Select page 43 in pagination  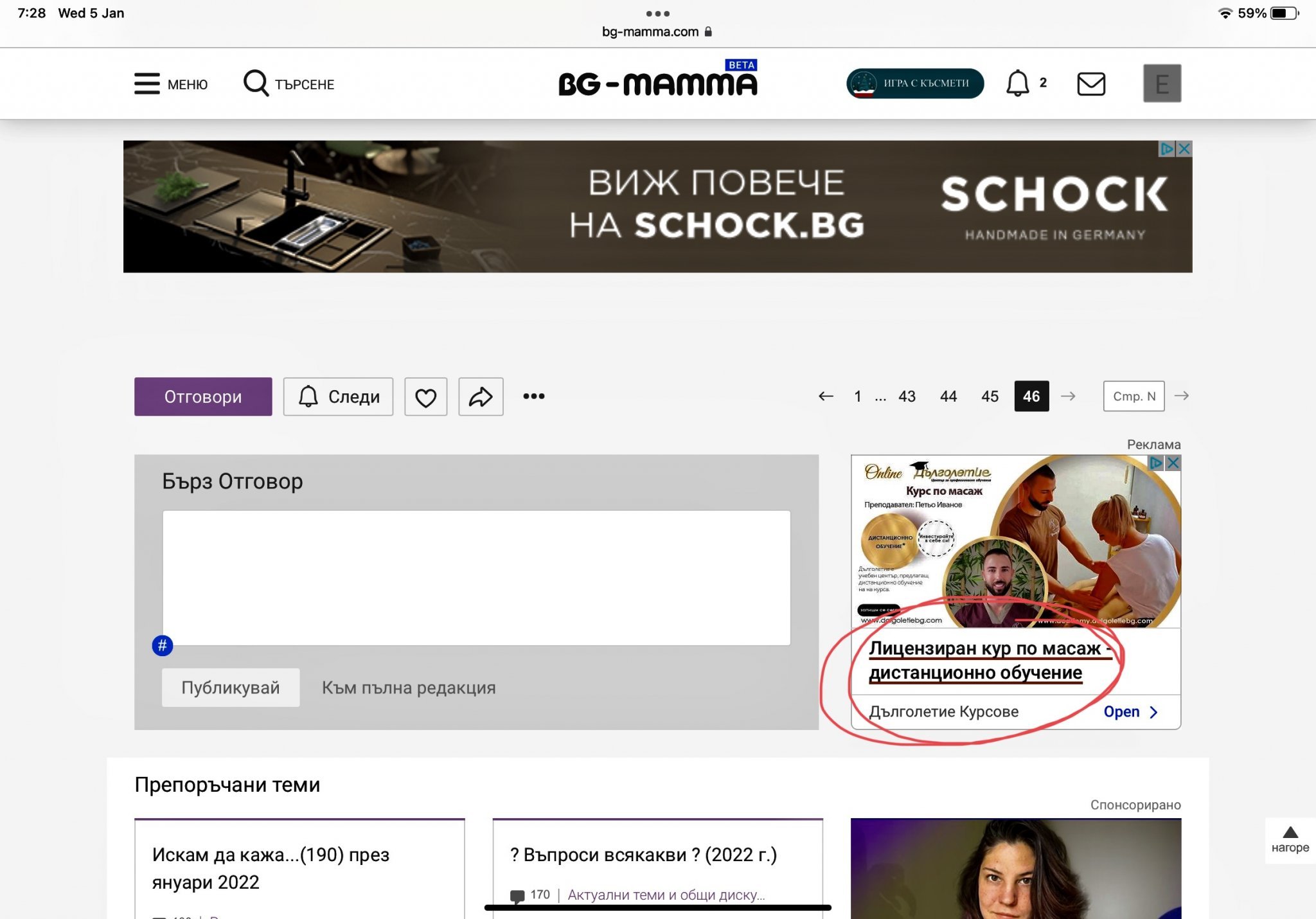pyautogui.click(x=907, y=397)
